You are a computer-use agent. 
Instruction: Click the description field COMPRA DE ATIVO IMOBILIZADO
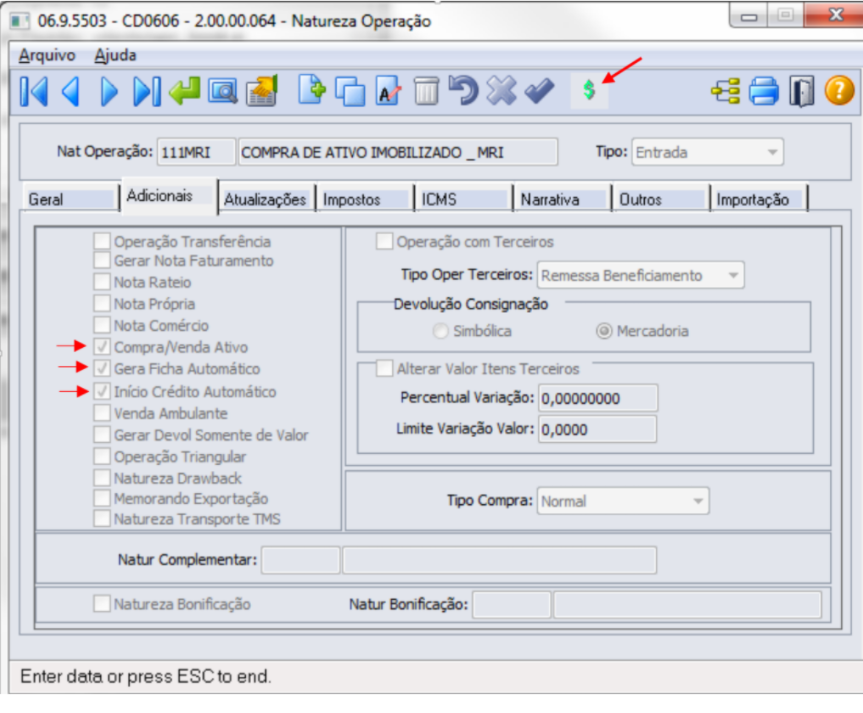(398, 152)
